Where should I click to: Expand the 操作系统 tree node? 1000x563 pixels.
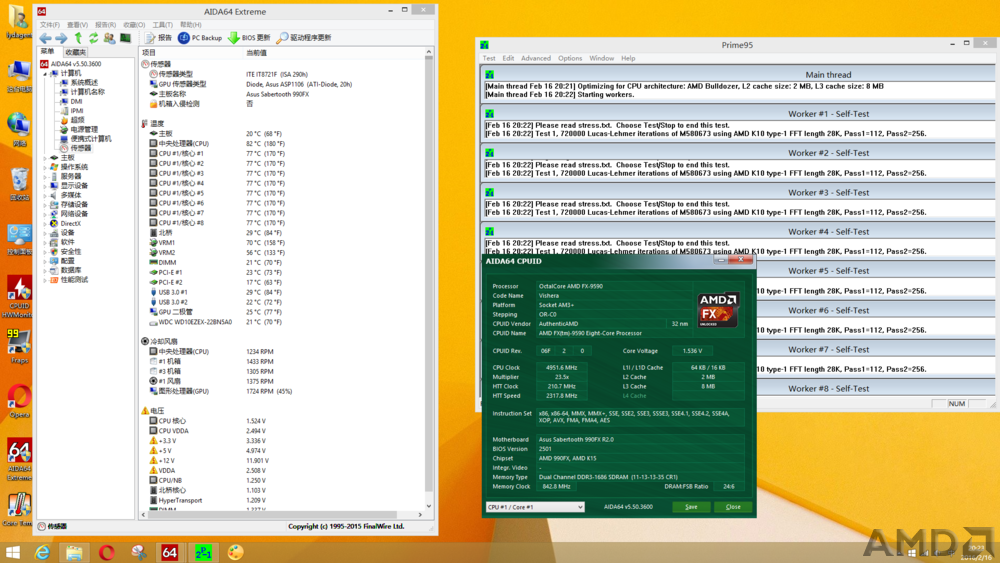pyautogui.click(x=45, y=167)
